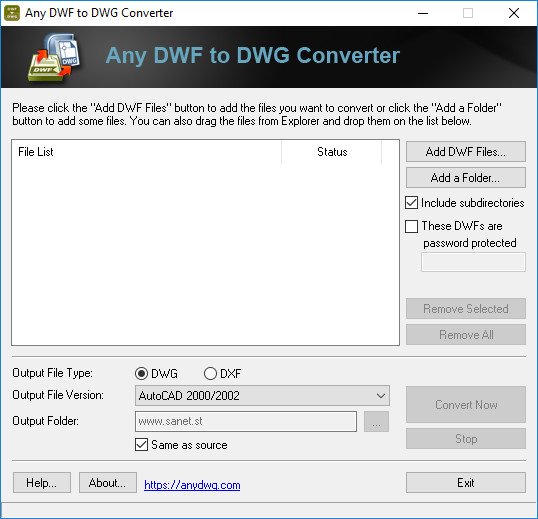Uncheck Same as source option
This screenshot has height=519, width=538.
(141, 445)
